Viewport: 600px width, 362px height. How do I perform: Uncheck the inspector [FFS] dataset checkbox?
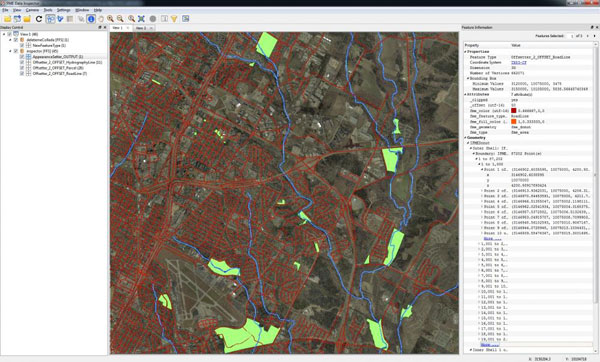click(16, 51)
